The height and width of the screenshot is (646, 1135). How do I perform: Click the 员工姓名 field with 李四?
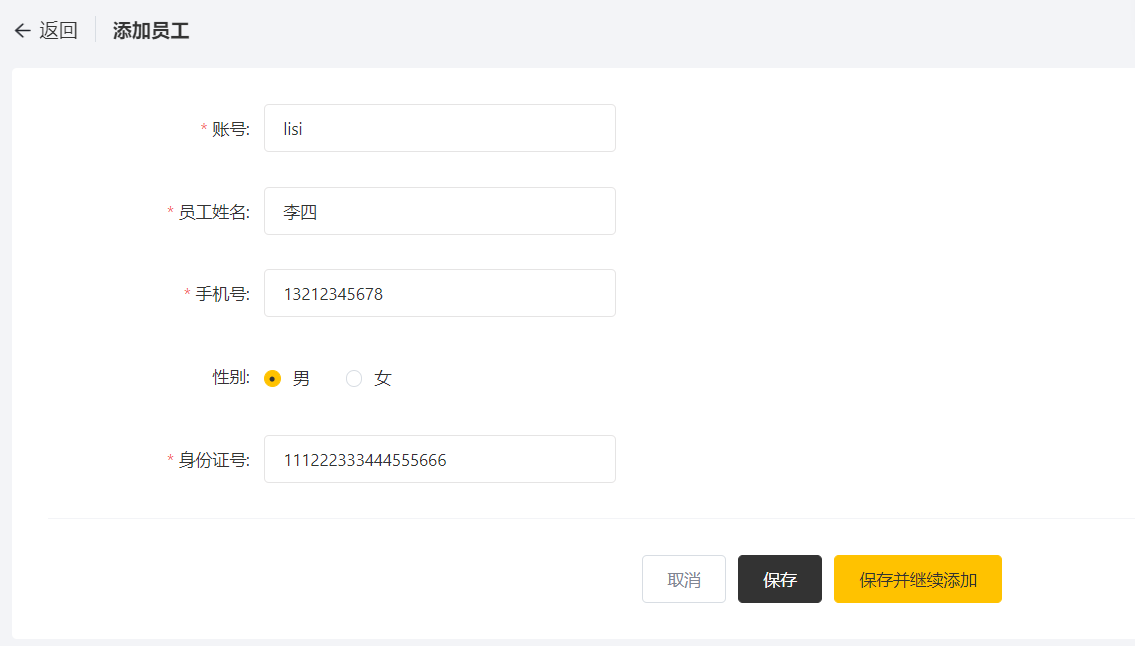click(x=439, y=211)
